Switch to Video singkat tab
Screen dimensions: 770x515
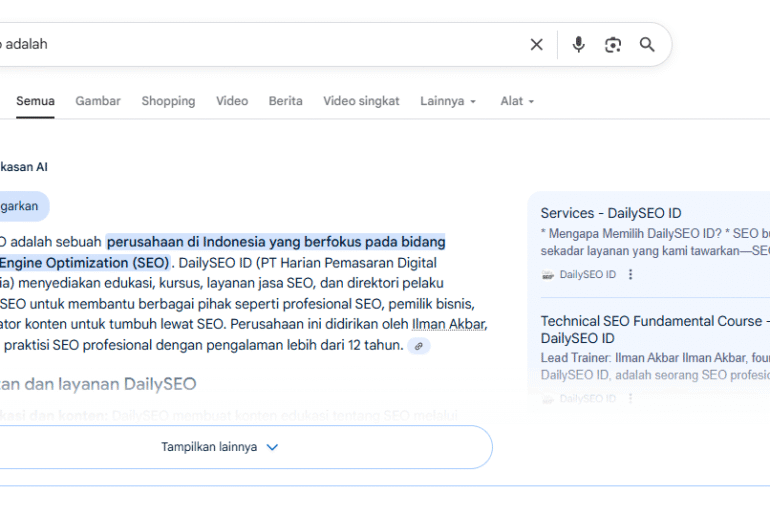click(x=361, y=101)
